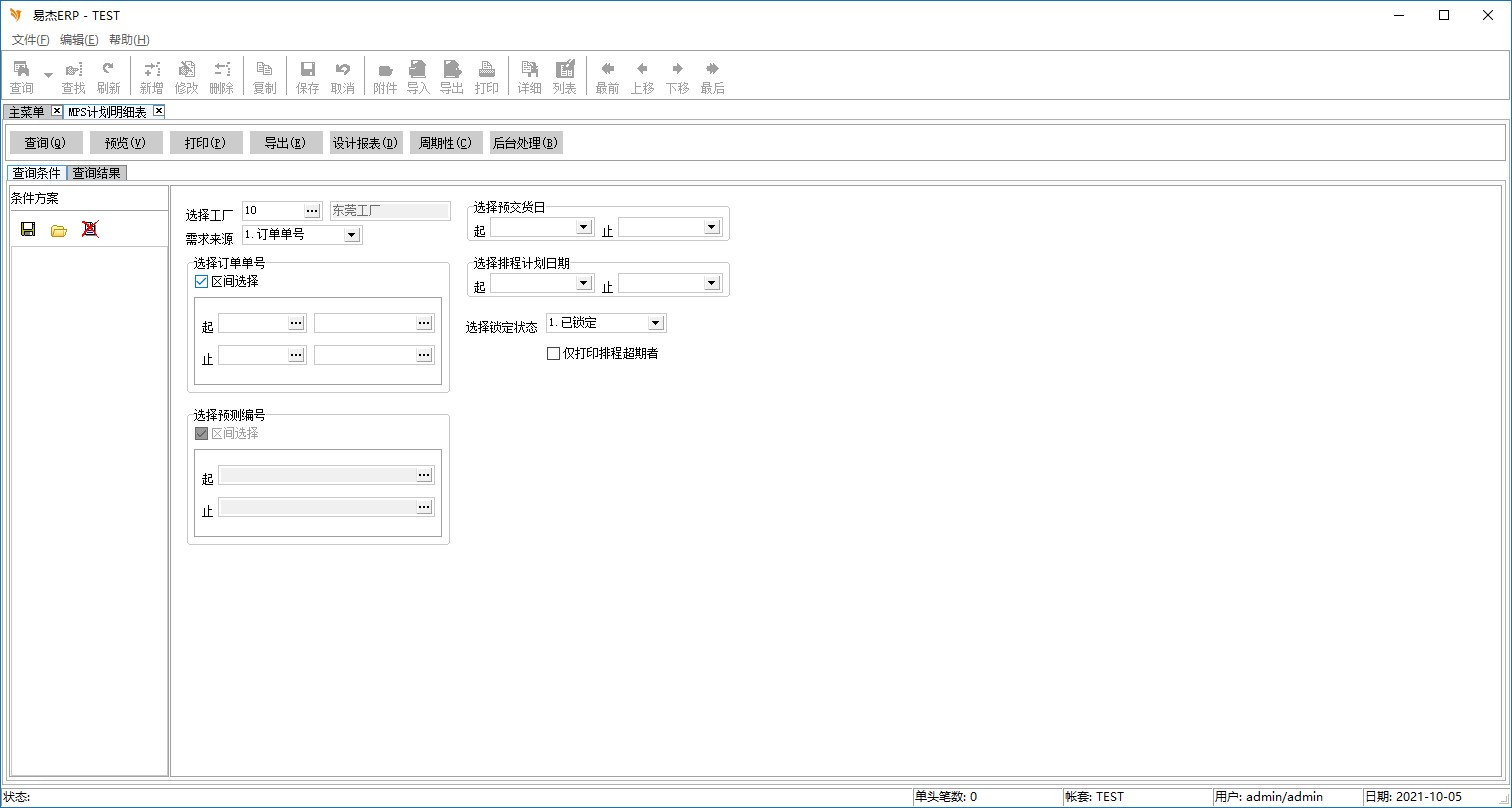Open the 选择预交货日 start date dropdown

pos(584,227)
